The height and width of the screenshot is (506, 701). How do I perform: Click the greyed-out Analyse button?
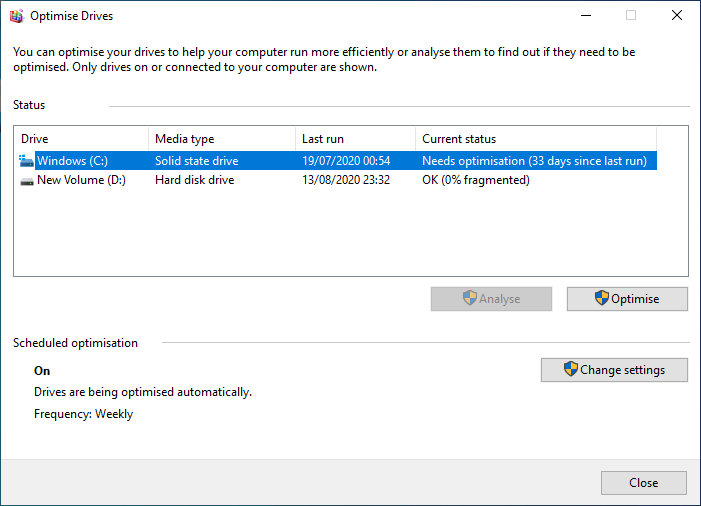pyautogui.click(x=491, y=299)
